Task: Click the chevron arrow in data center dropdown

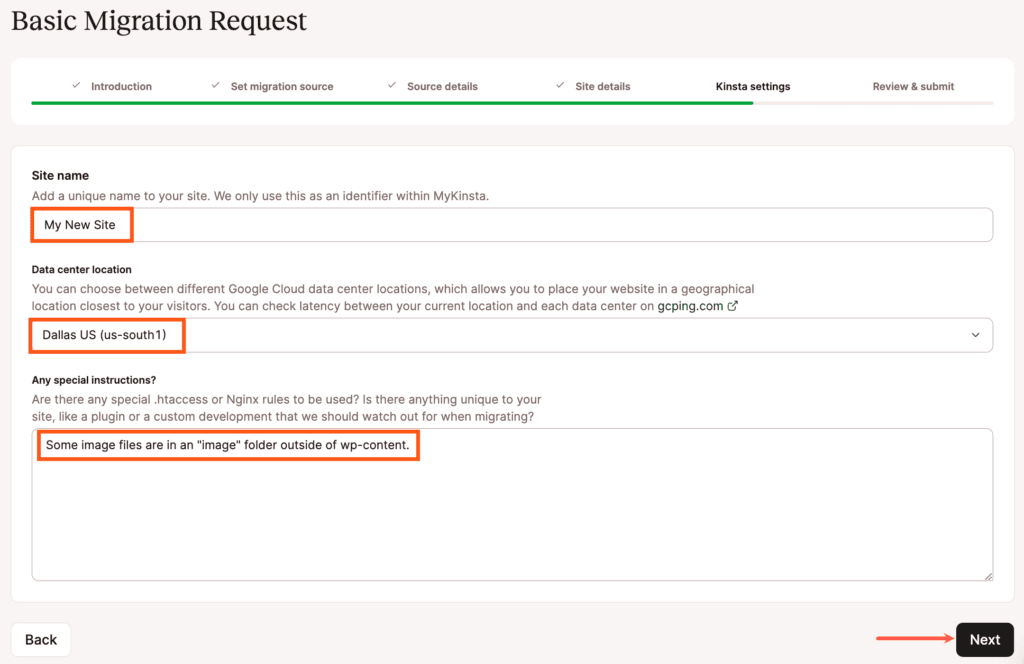Action: [975, 335]
